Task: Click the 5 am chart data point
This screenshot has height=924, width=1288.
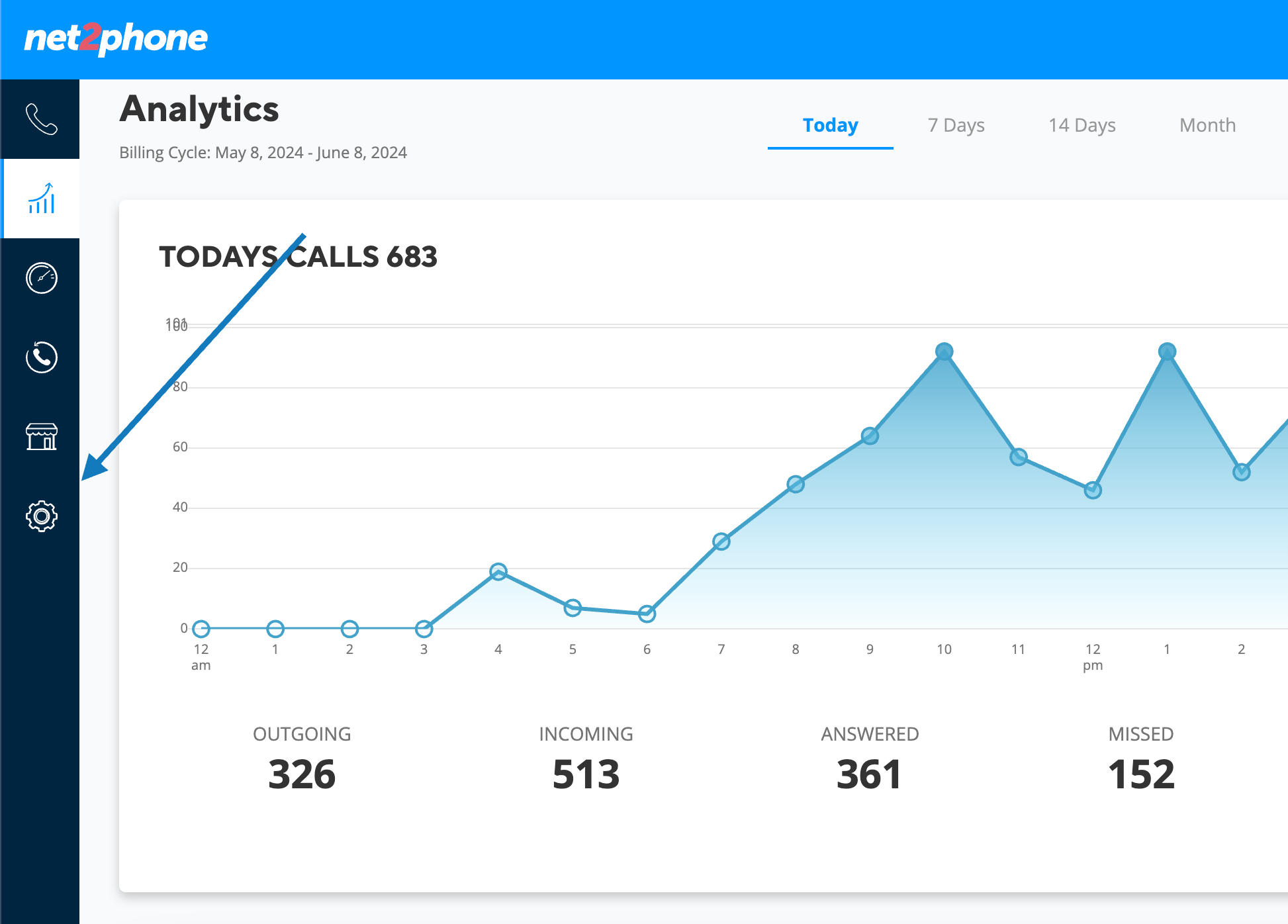Action: click(x=573, y=608)
